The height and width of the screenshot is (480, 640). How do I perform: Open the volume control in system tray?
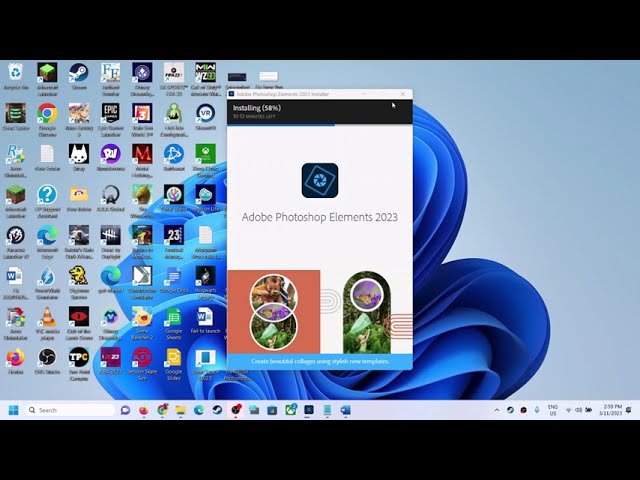[578, 410]
